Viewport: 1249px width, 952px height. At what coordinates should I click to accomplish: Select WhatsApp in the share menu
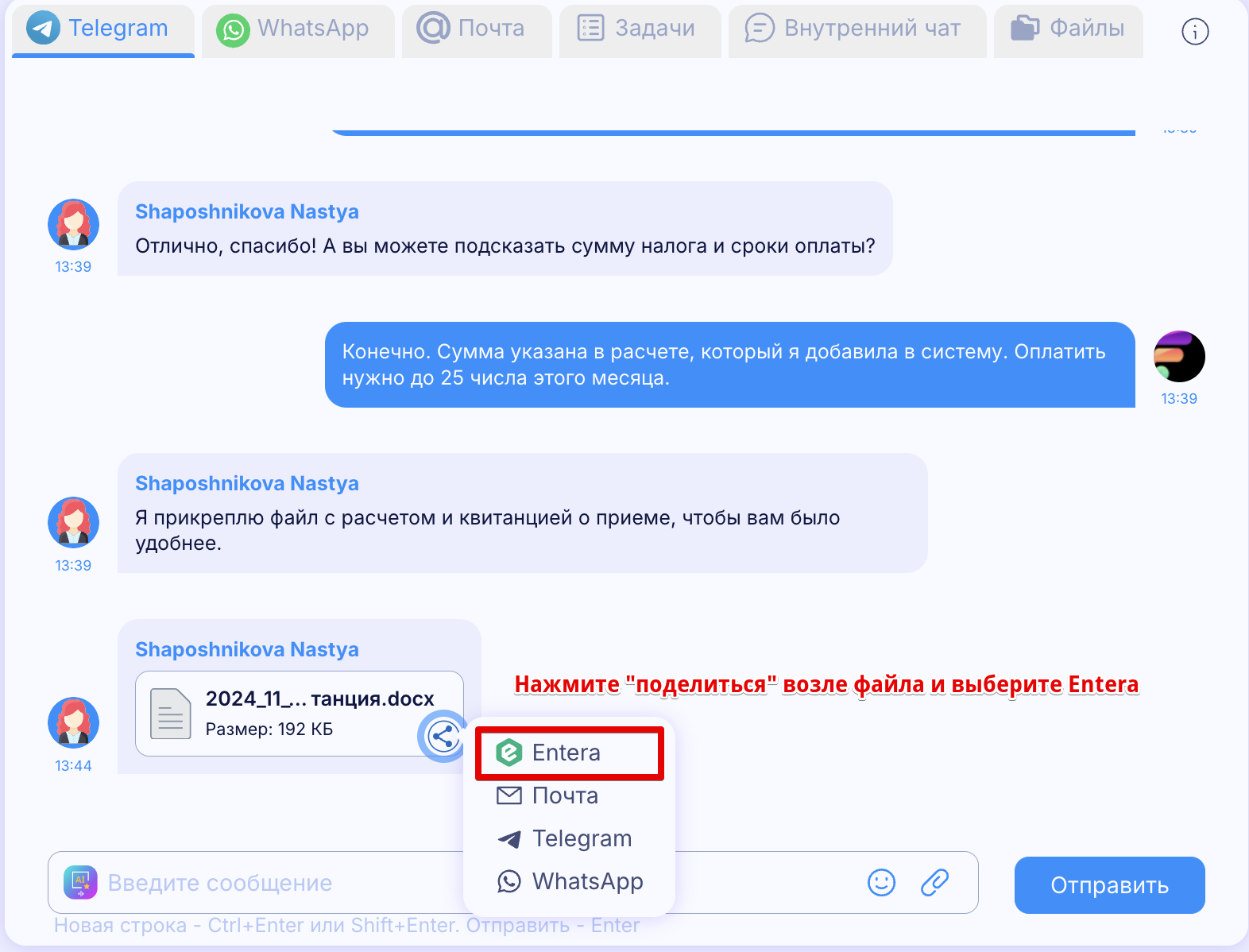(x=570, y=881)
